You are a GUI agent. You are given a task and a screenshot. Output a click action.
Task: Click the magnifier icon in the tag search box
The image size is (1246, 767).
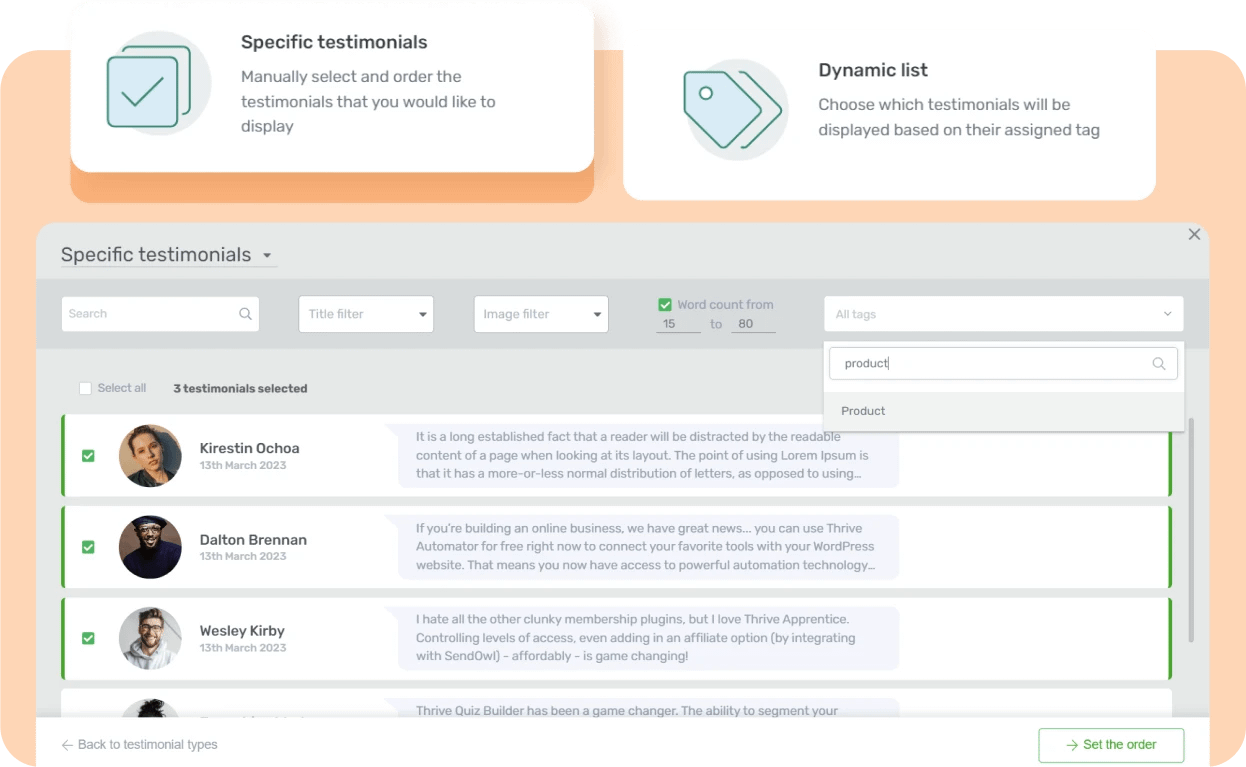point(1159,363)
